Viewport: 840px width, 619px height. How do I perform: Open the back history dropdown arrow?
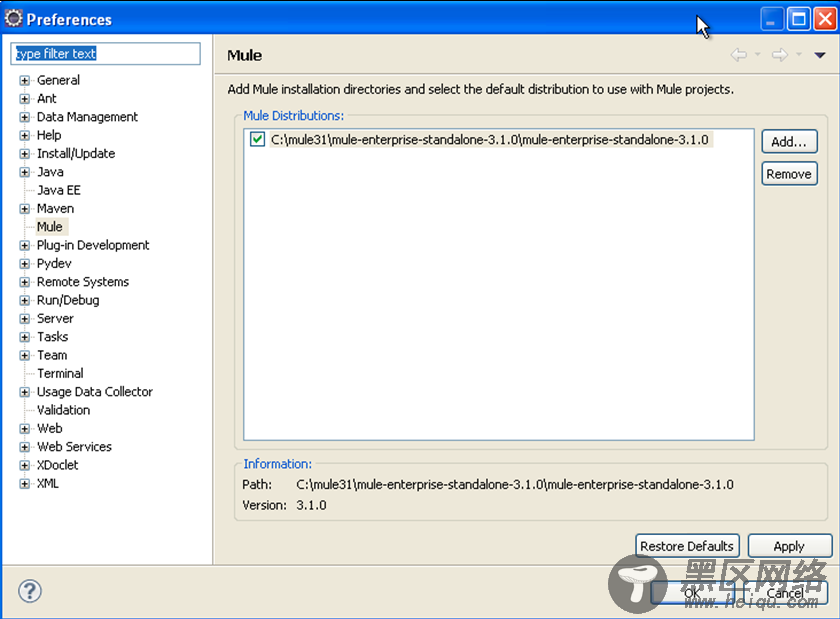point(758,54)
